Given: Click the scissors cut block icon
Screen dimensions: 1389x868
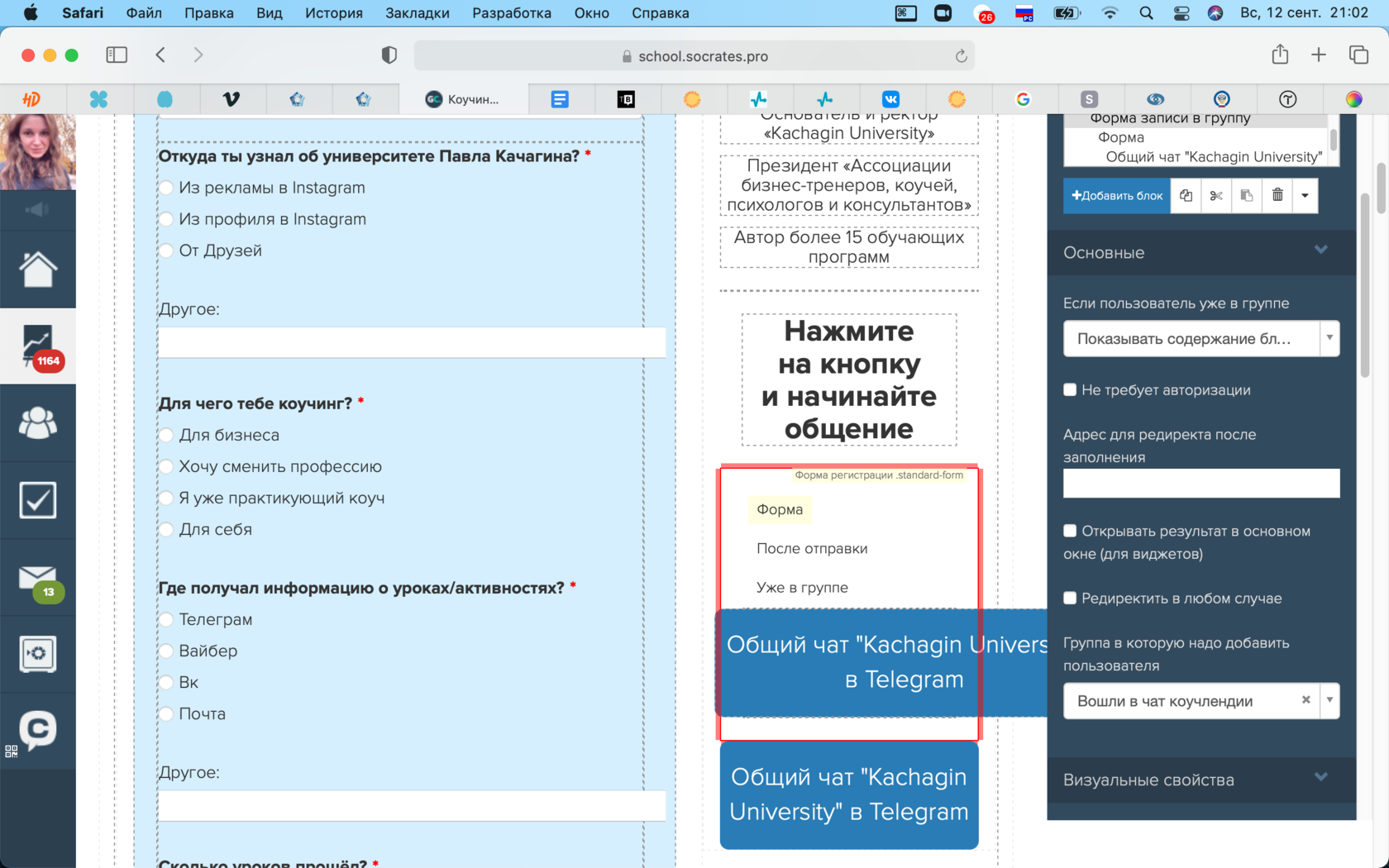Looking at the screenshot, I should (x=1215, y=196).
